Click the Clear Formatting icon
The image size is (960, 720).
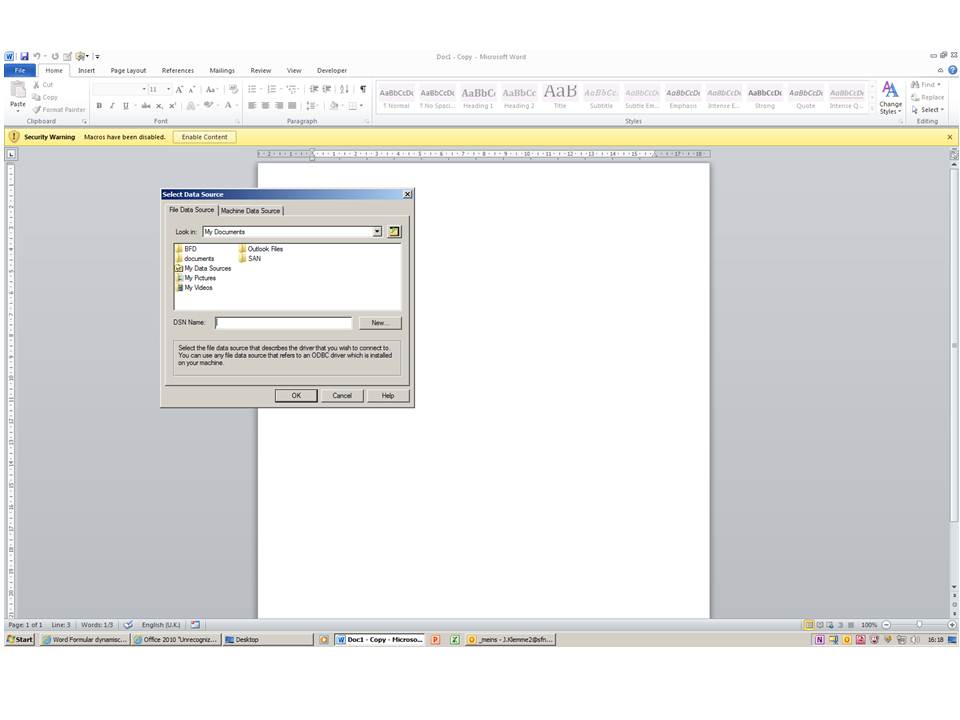[x=233, y=89]
